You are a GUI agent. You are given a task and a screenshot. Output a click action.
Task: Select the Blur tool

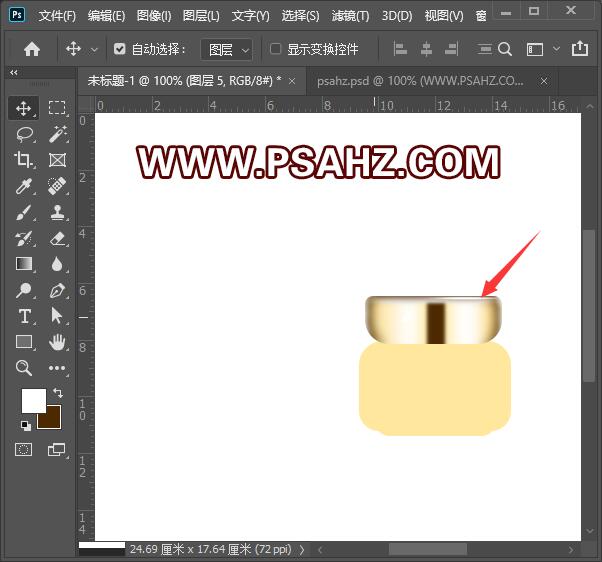coord(57,264)
